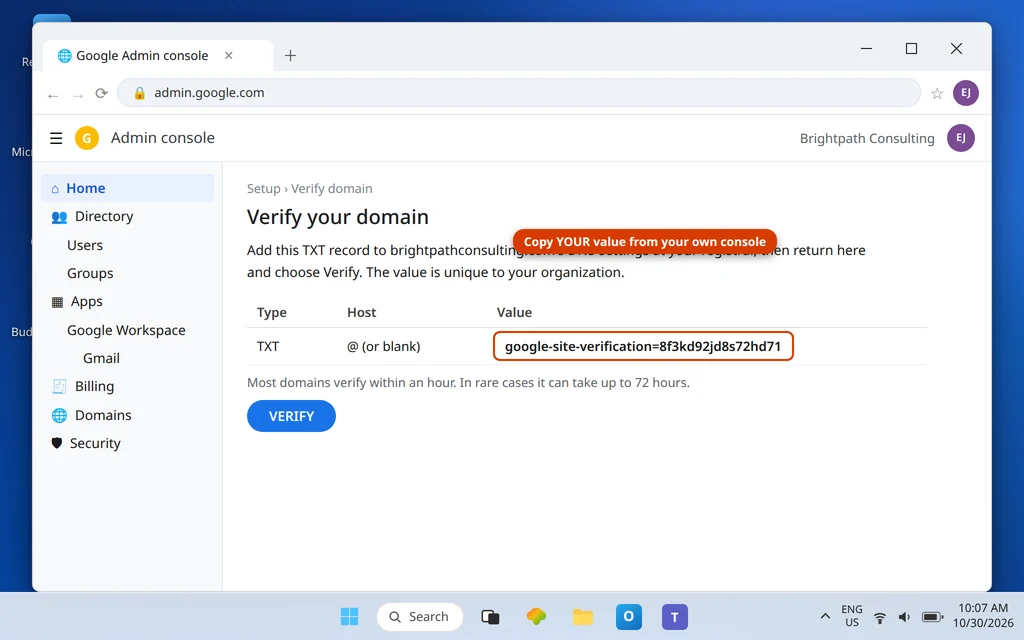Click the ENG US language indicator
Viewport: 1024px width, 640px height.
point(852,616)
